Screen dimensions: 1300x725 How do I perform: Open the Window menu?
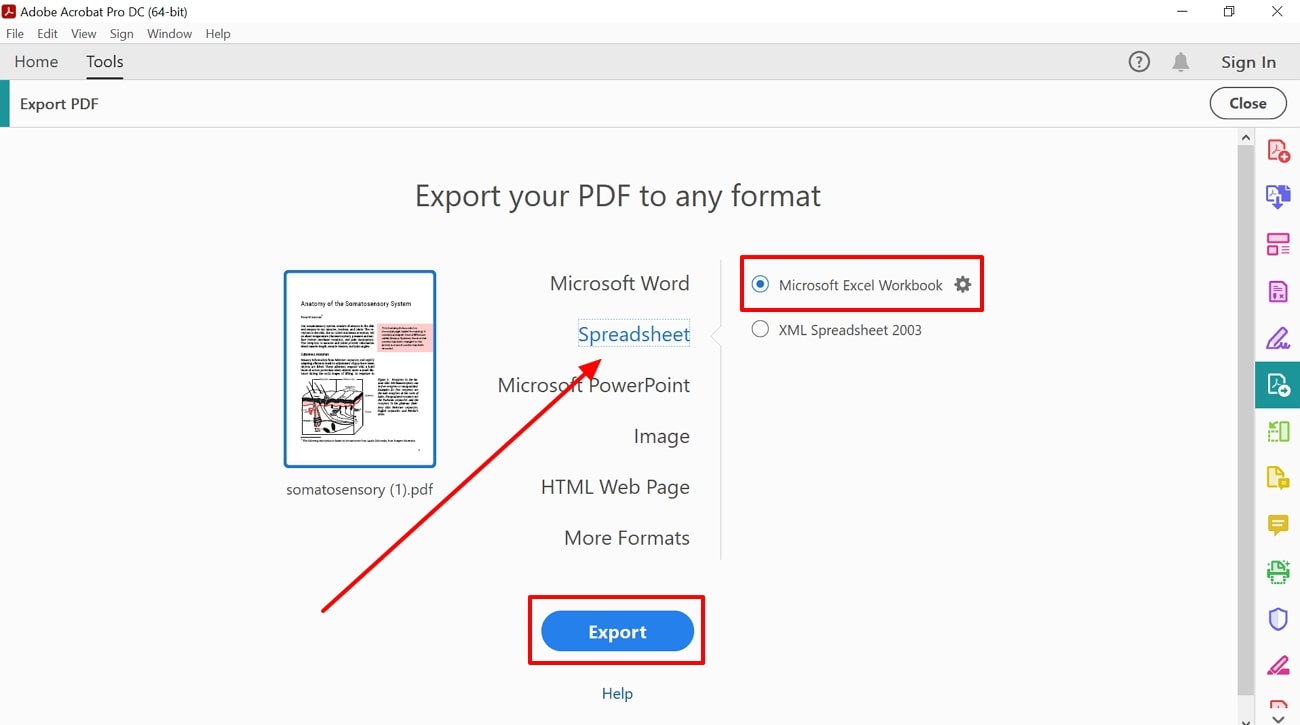point(170,34)
